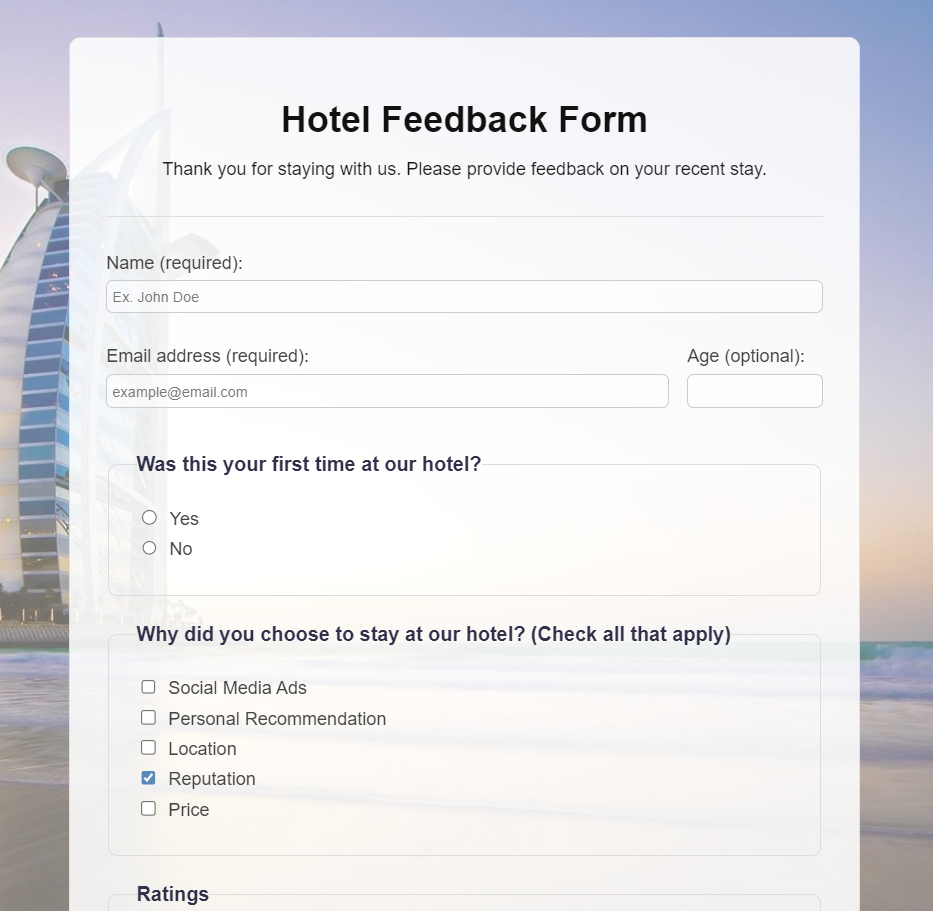Screen dimensions: 933x911
Task: Click the "Social Media Ads" label text
Action: click(237, 688)
